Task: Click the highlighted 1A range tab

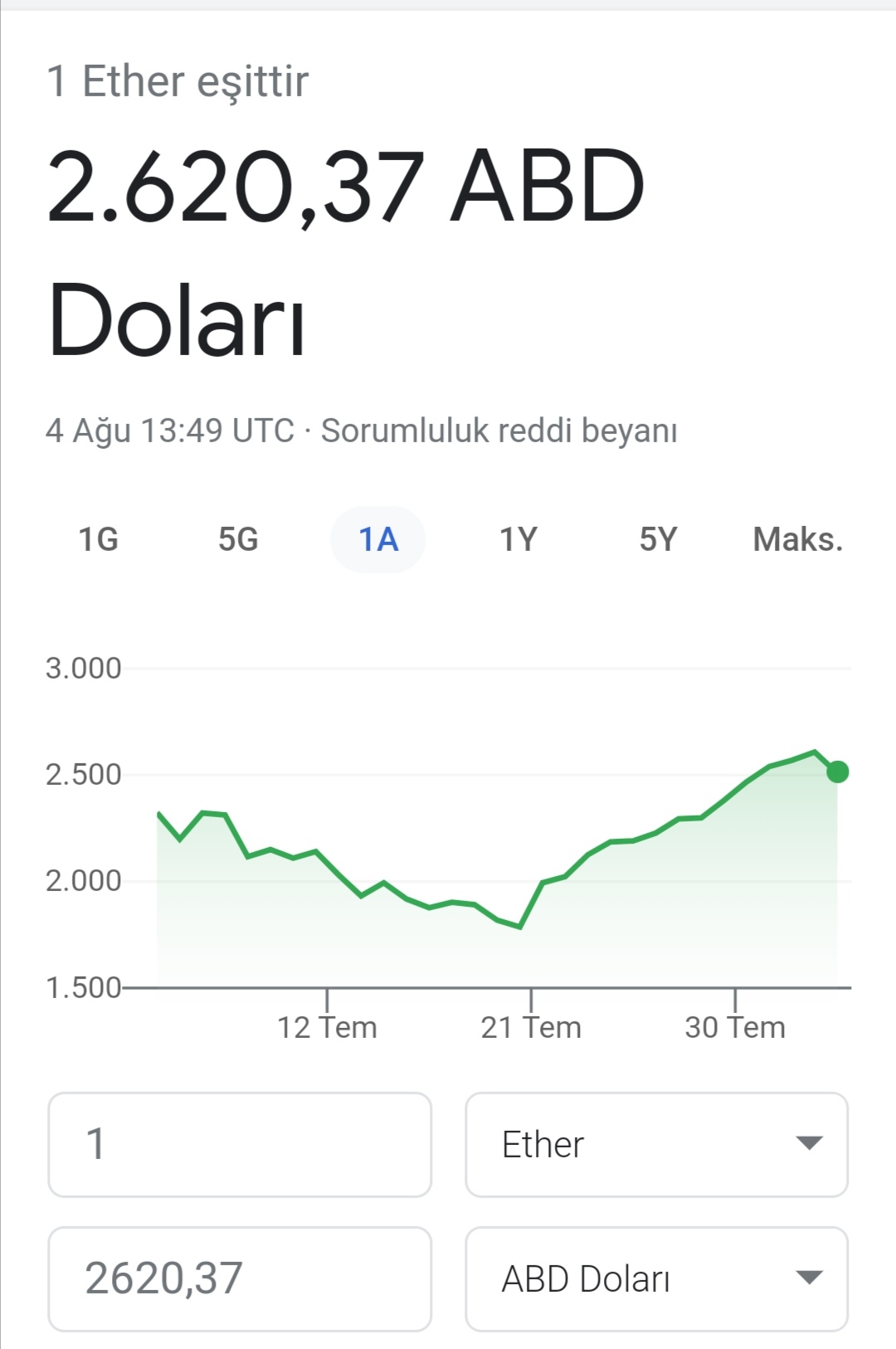Action: pos(378,539)
